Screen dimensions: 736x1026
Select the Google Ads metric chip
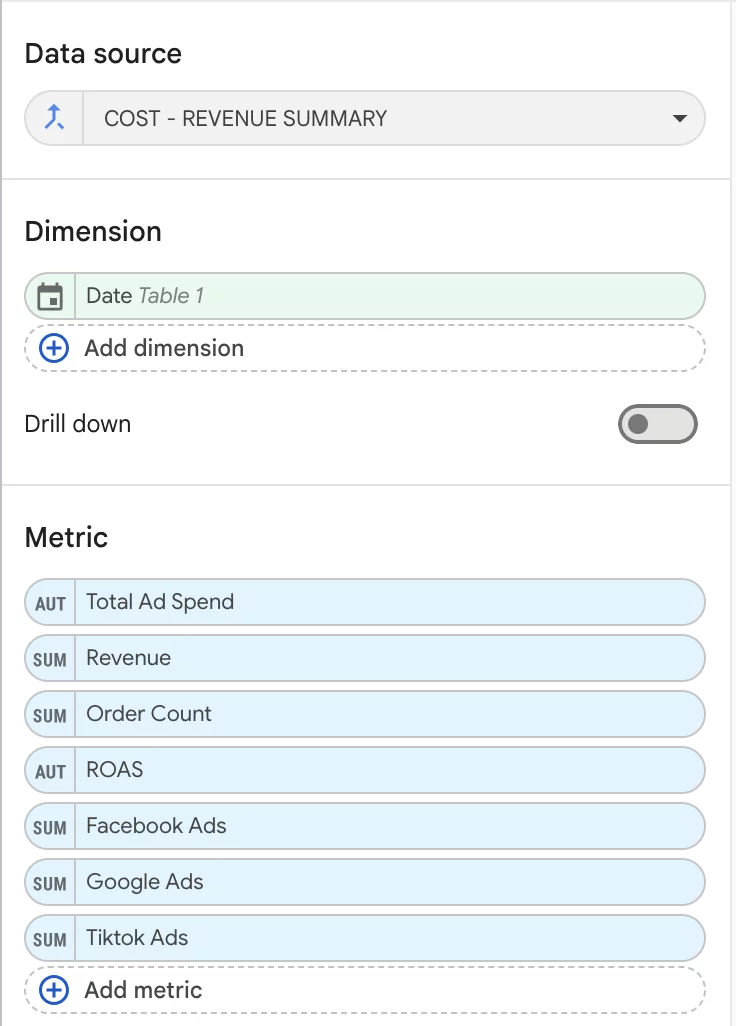365,882
